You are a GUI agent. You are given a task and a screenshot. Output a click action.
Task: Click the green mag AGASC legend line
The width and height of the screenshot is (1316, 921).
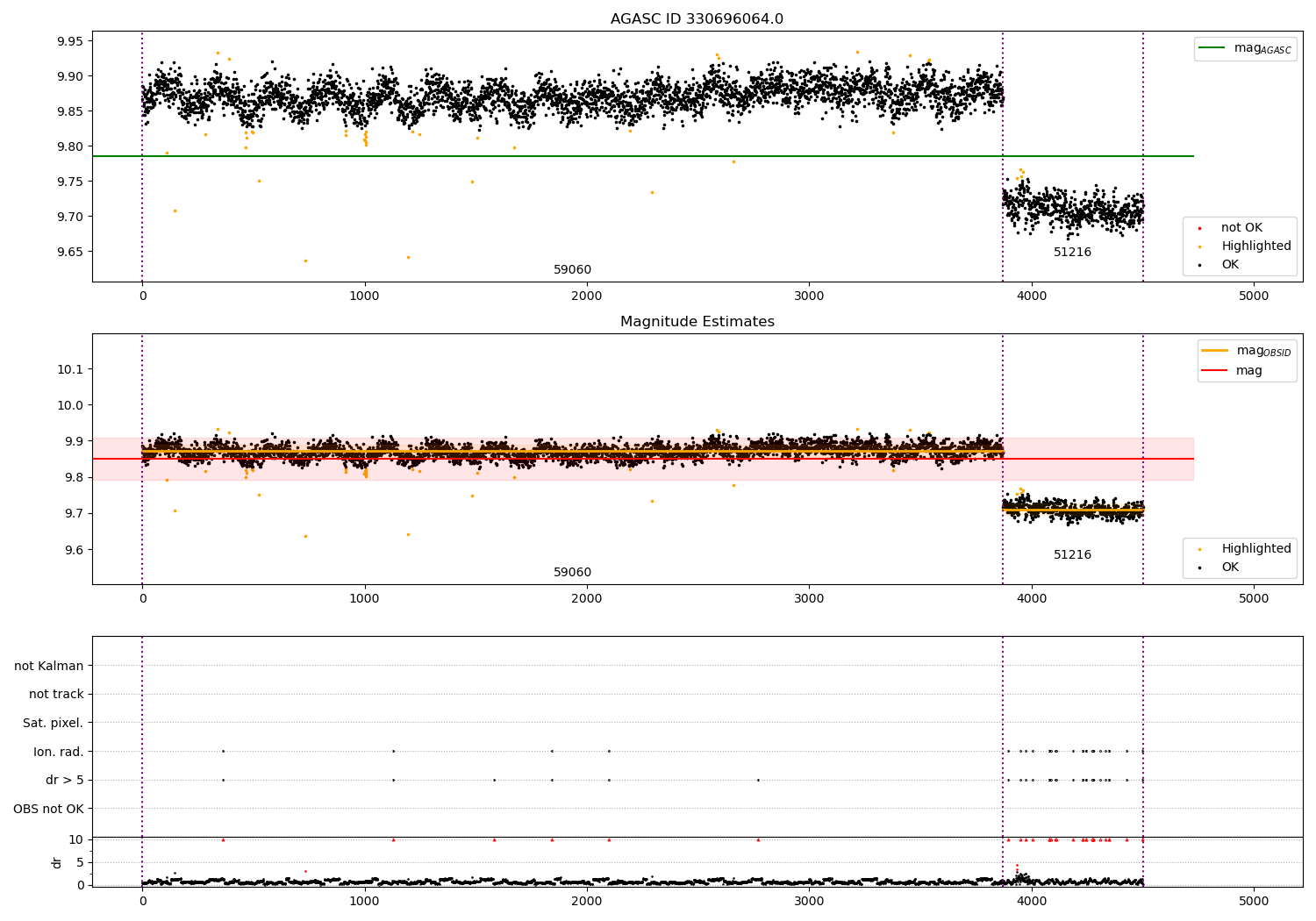click(1213, 48)
